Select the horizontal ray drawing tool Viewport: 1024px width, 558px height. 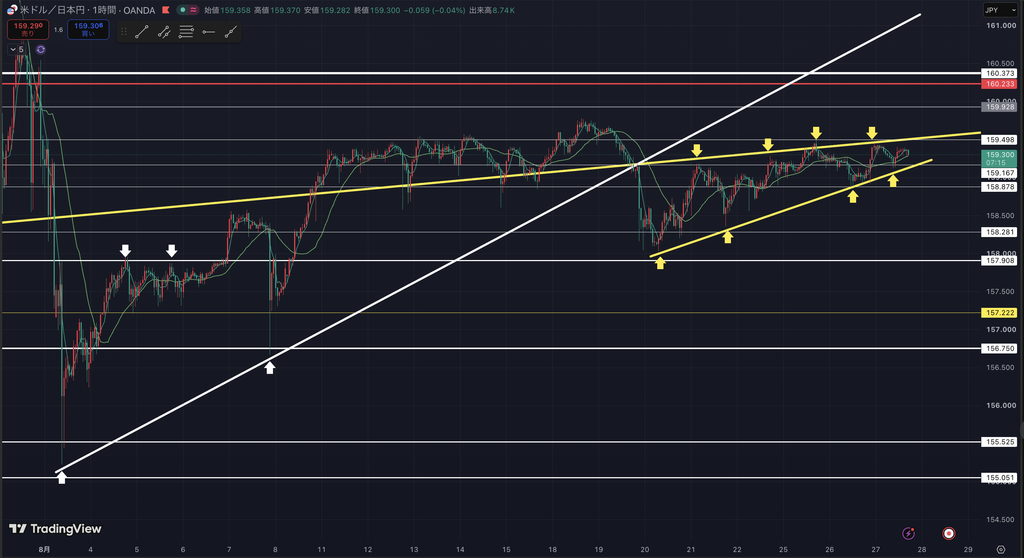(x=208, y=32)
